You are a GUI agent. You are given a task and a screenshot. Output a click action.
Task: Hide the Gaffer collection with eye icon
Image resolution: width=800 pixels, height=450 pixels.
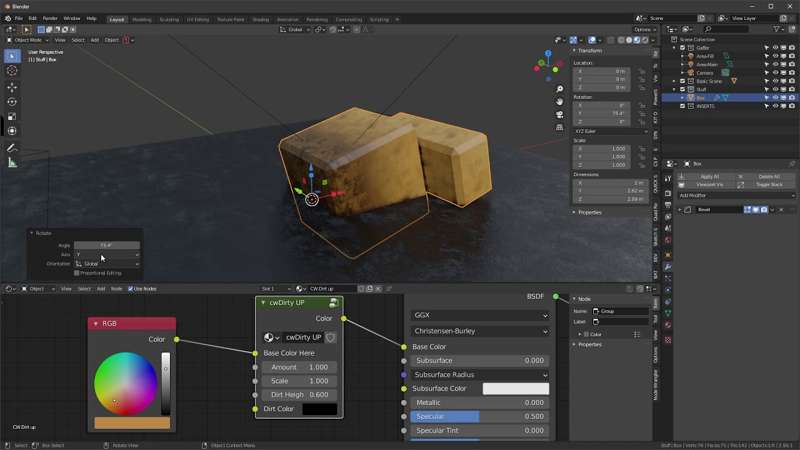click(775, 48)
